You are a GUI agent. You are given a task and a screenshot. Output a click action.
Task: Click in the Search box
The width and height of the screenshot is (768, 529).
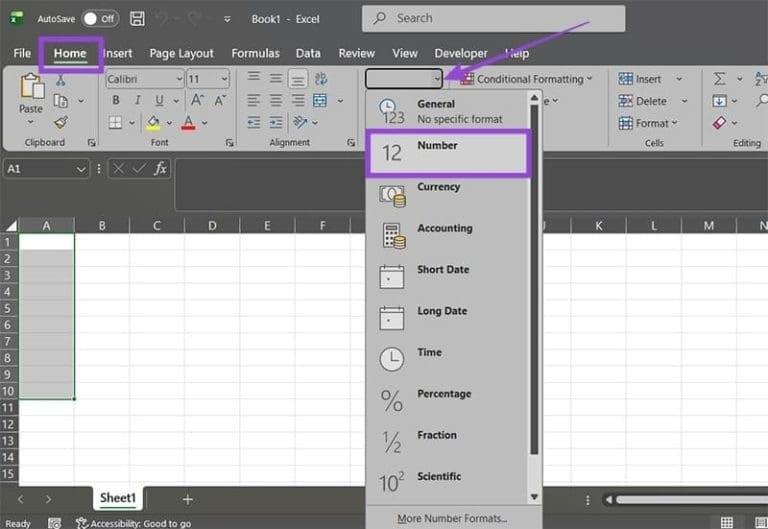493,18
